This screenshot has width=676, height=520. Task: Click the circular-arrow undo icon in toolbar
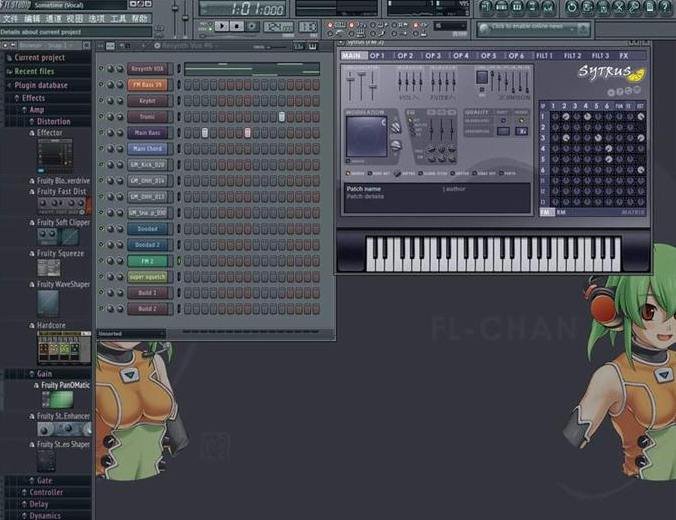pos(572,7)
